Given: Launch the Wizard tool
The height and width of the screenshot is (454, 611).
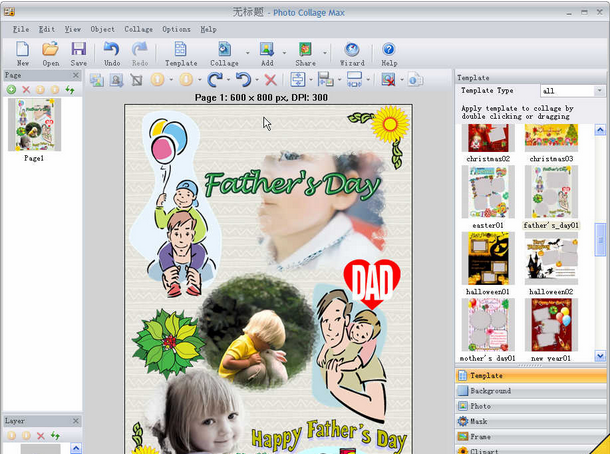Looking at the screenshot, I should tap(352, 50).
